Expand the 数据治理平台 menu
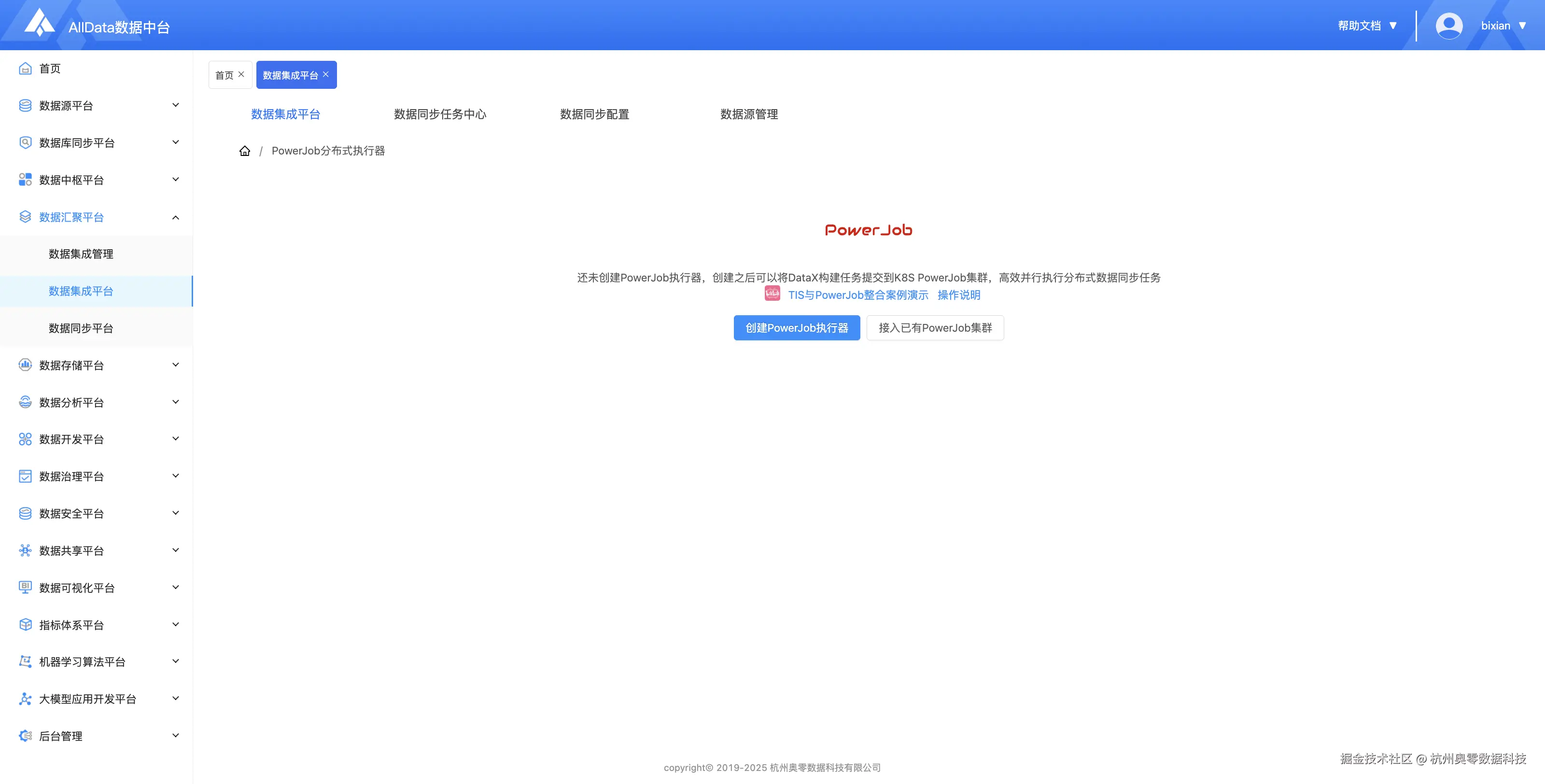The image size is (1545, 784). pyautogui.click(x=176, y=476)
